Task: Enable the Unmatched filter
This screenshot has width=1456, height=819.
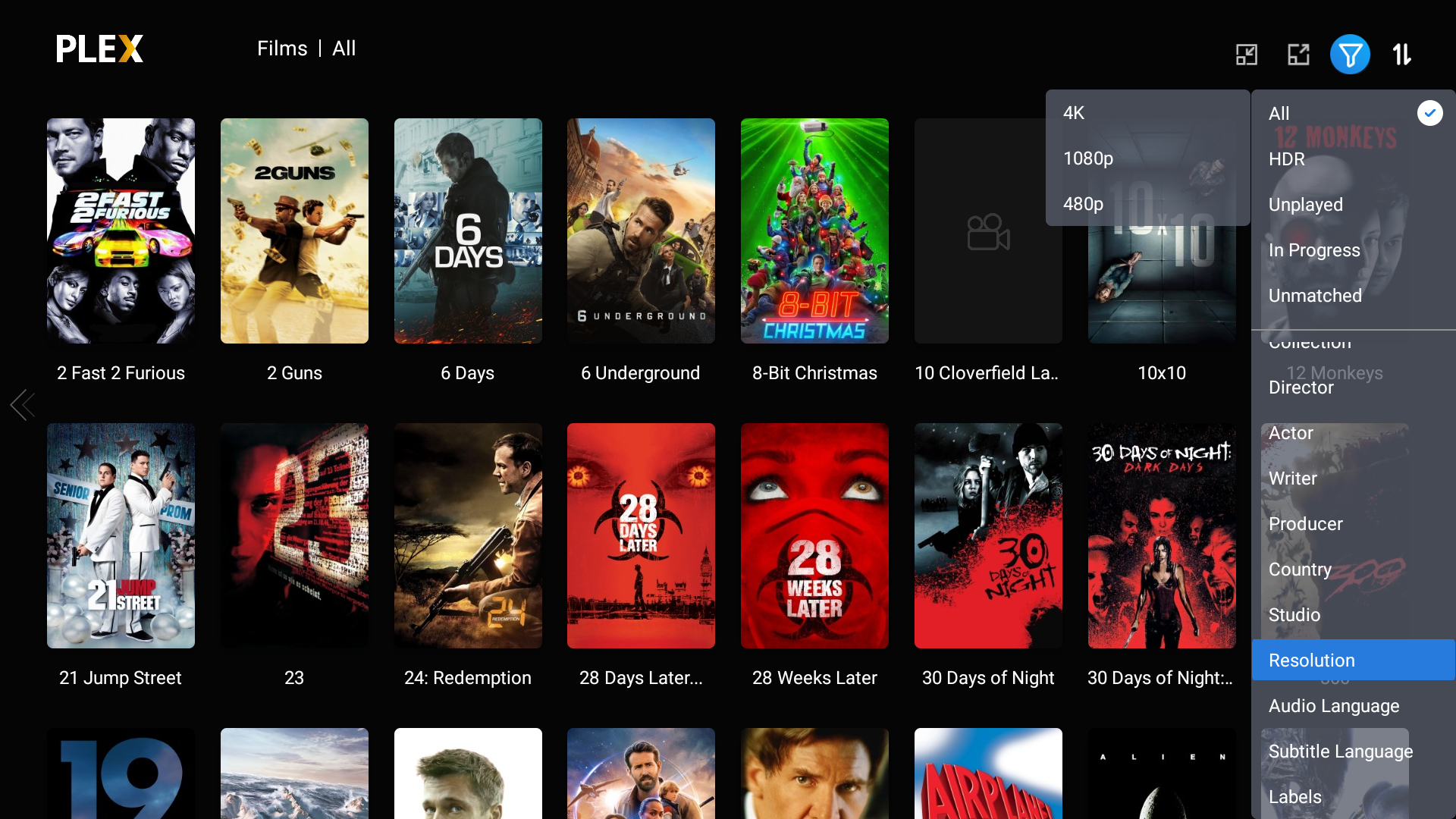Action: click(1353, 296)
